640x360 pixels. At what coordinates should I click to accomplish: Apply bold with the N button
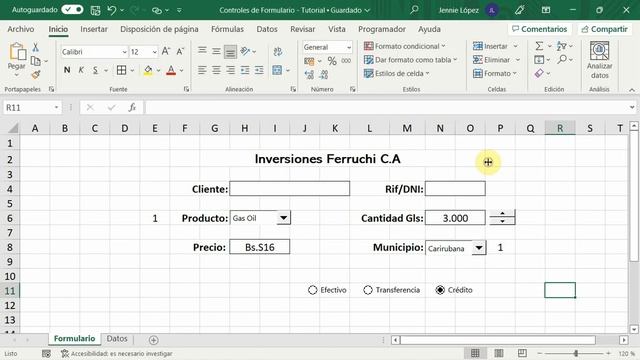[x=67, y=70]
